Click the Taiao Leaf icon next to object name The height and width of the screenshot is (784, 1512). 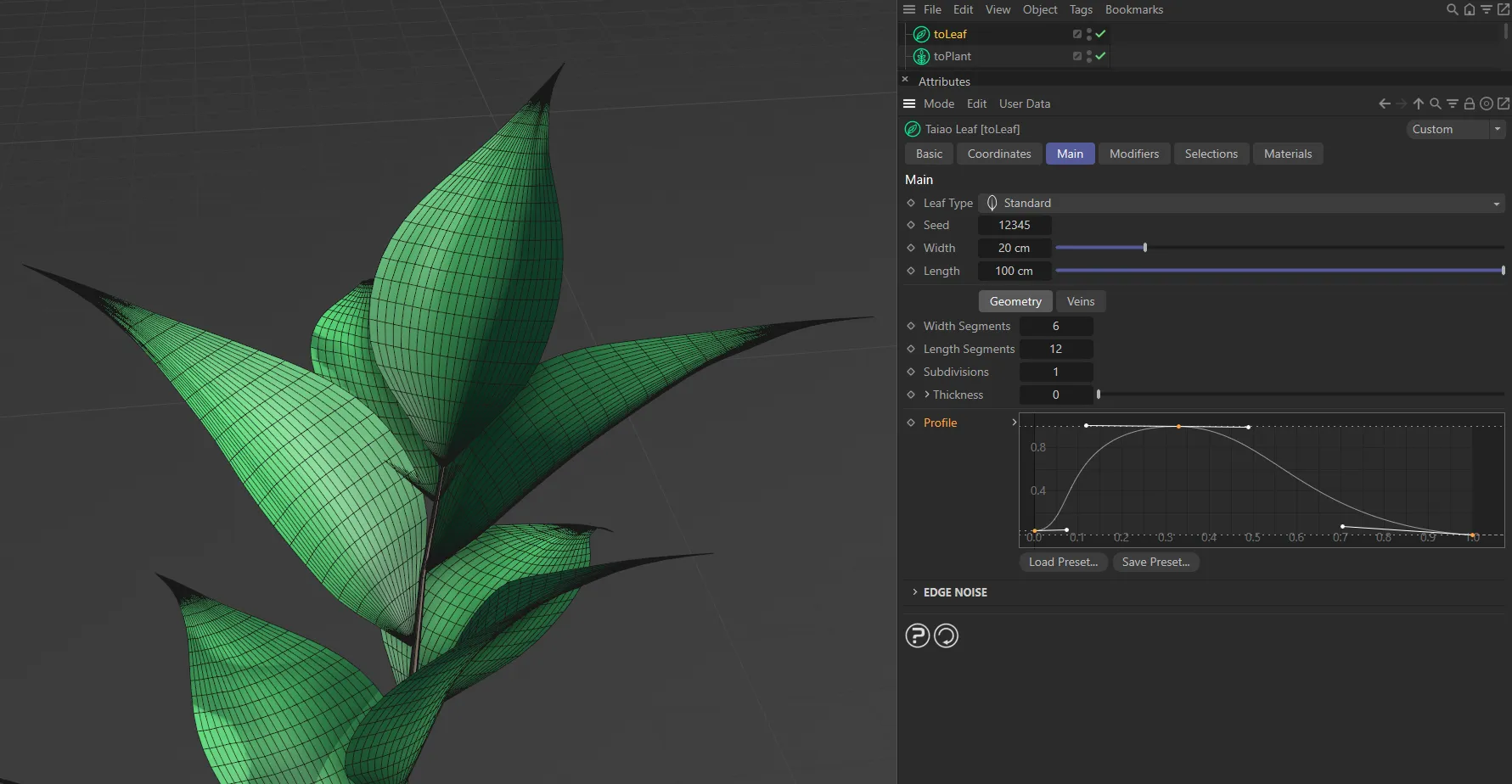tap(913, 129)
